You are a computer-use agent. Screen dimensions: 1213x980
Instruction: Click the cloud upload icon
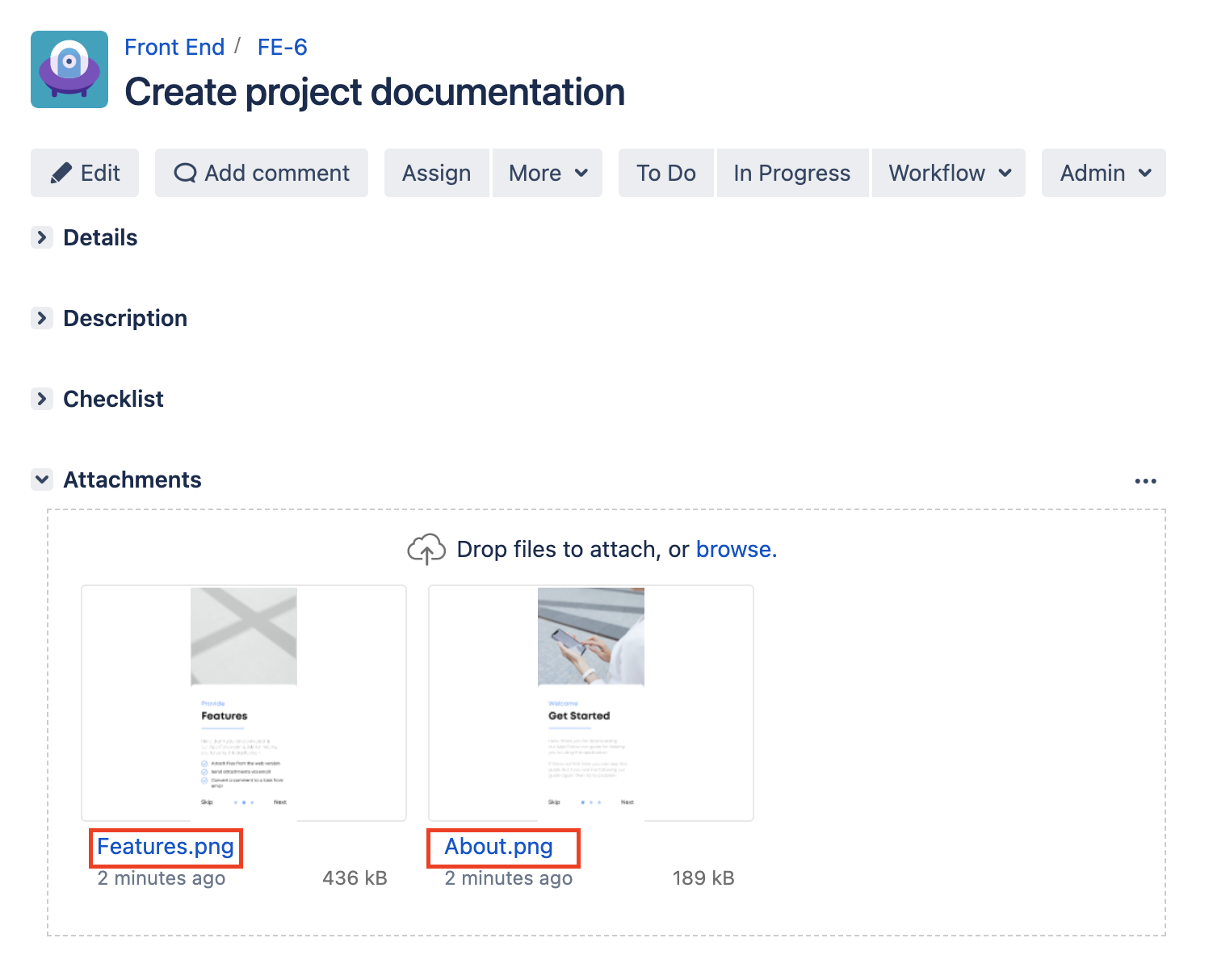click(x=426, y=550)
